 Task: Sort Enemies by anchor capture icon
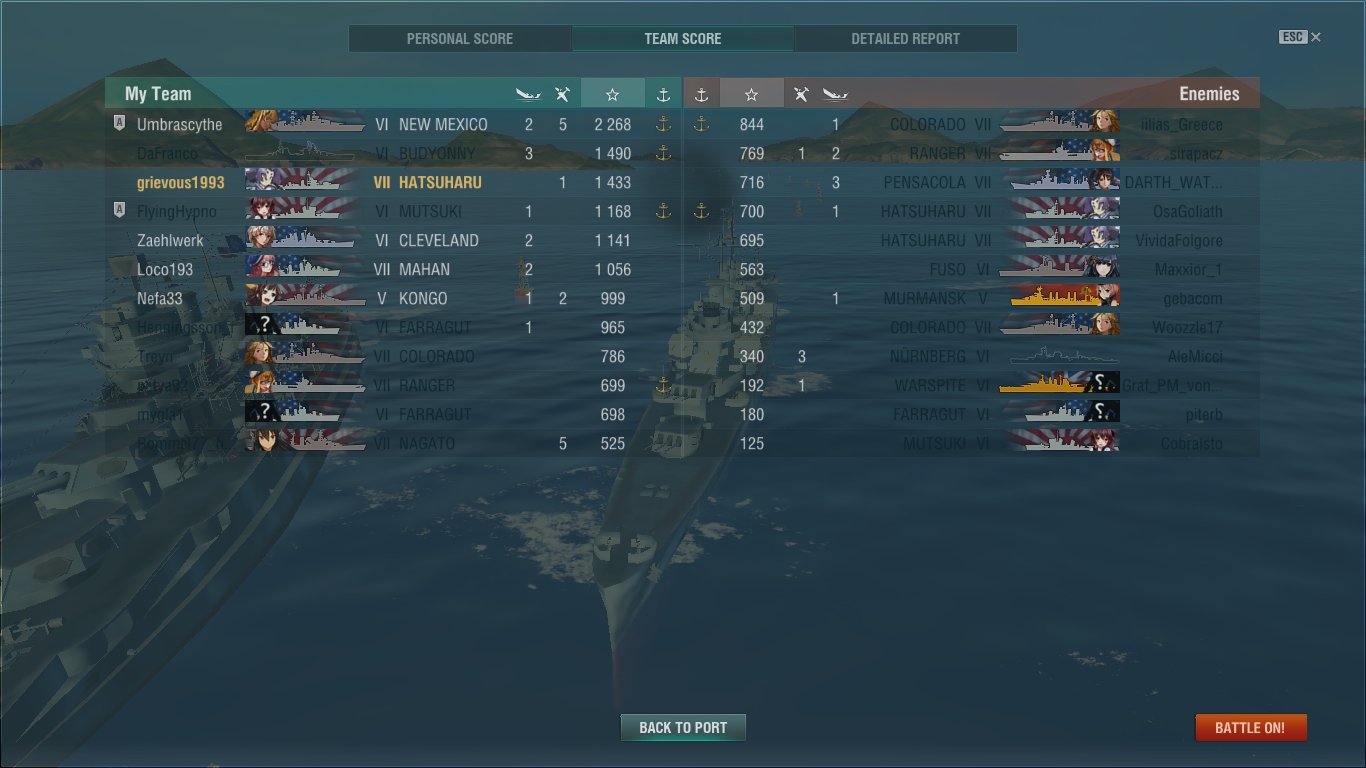tap(701, 94)
